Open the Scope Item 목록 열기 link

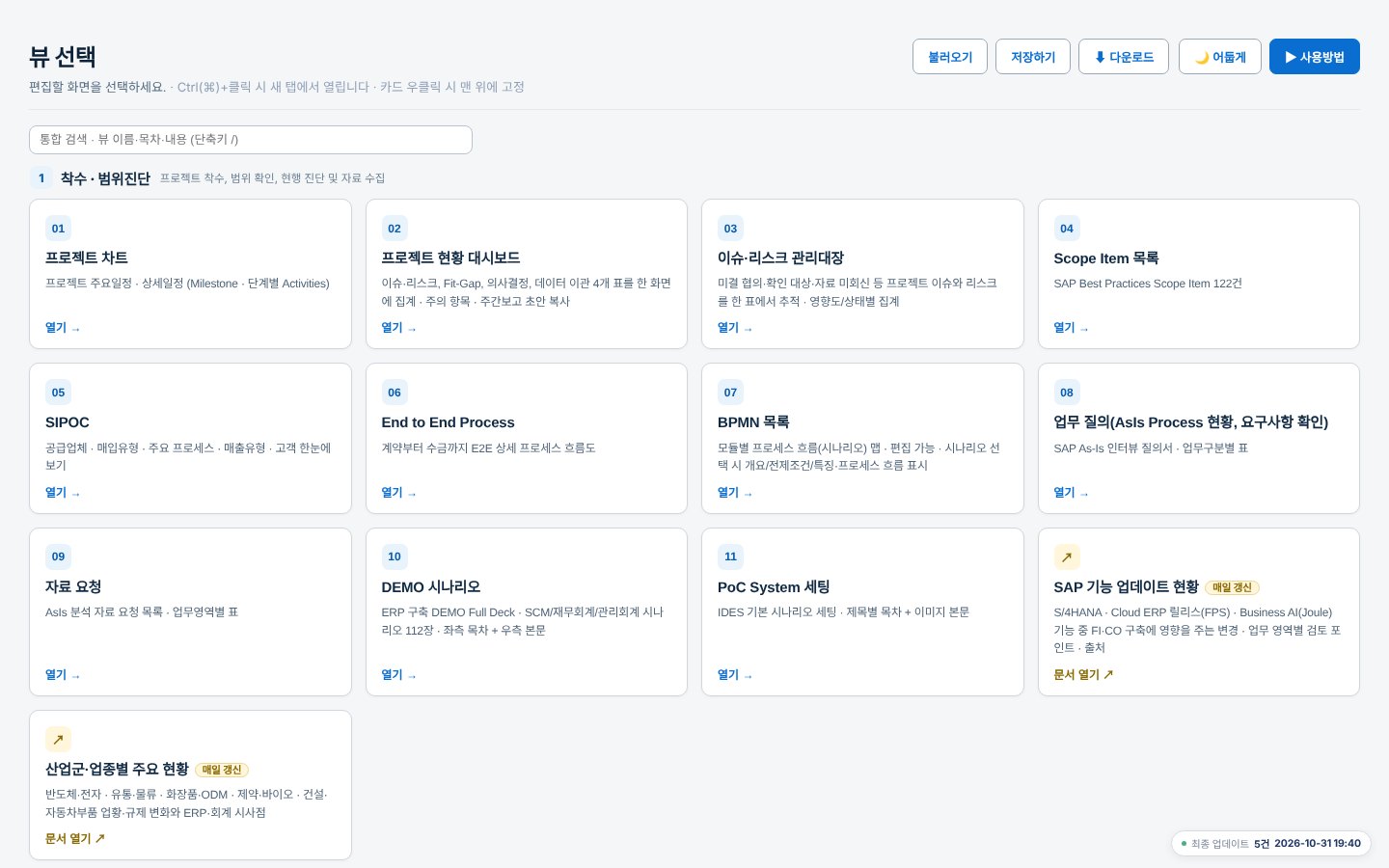click(x=1072, y=328)
